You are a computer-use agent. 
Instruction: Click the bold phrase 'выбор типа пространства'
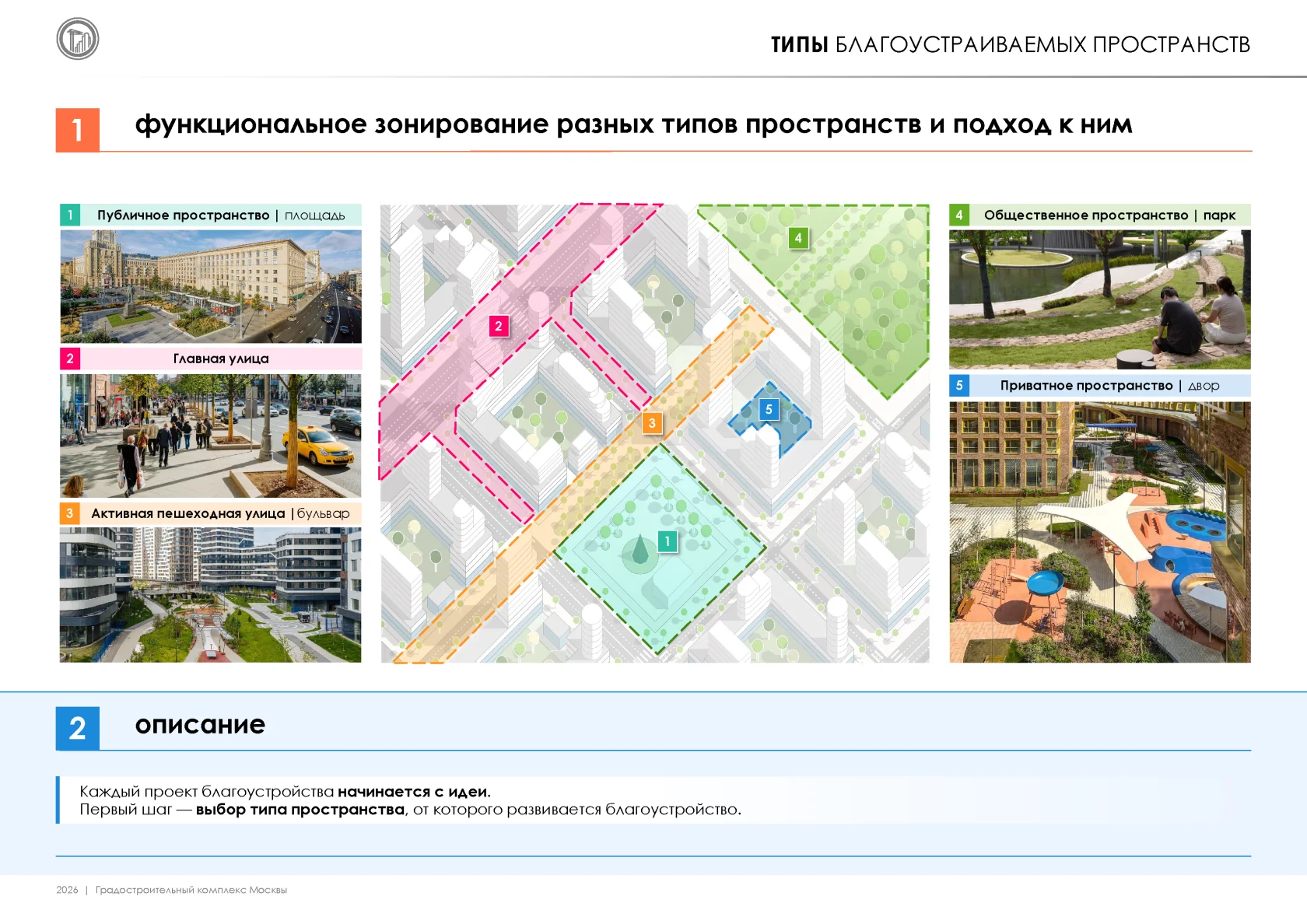pyautogui.click(x=300, y=810)
